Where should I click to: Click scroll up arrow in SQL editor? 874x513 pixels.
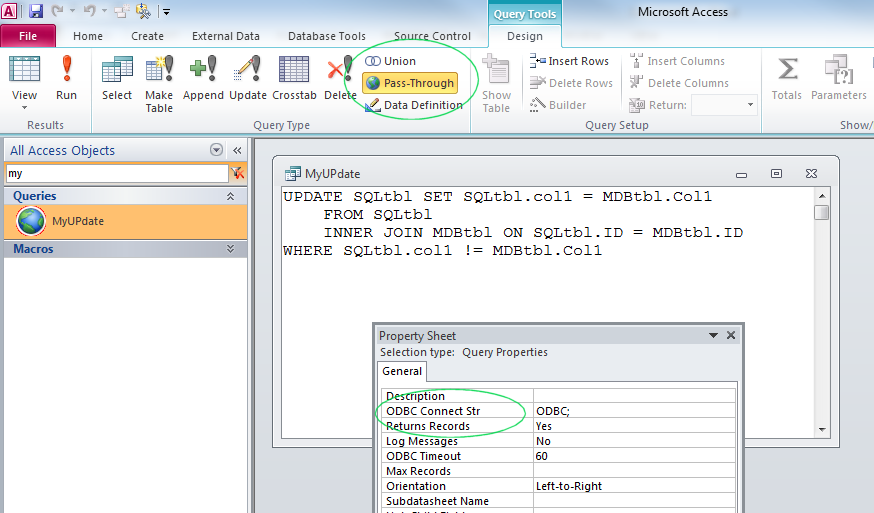tap(822, 196)
